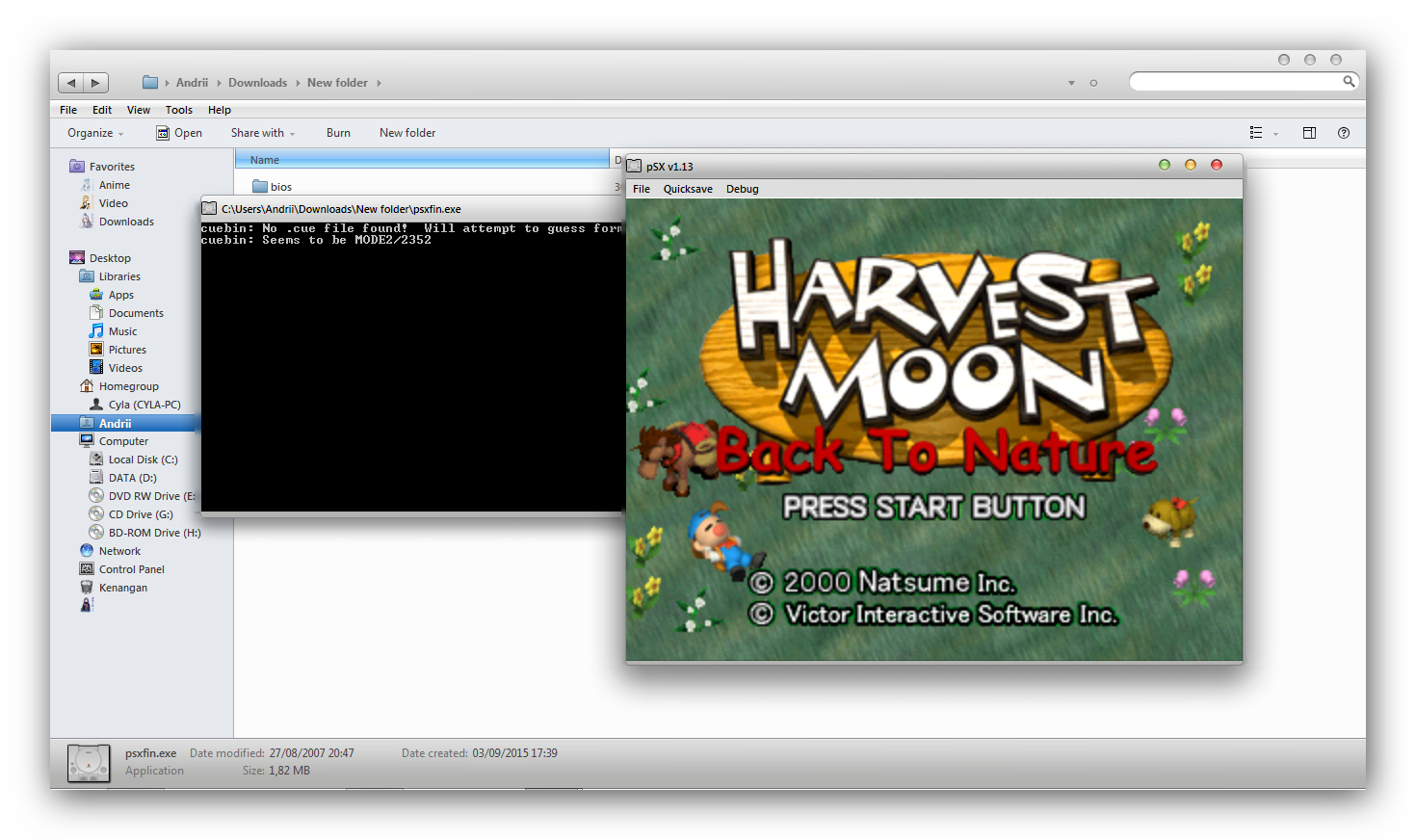Click the Forward navigation arrow
The height and width of the screenshot is (840, 1416).
point(95,83)
